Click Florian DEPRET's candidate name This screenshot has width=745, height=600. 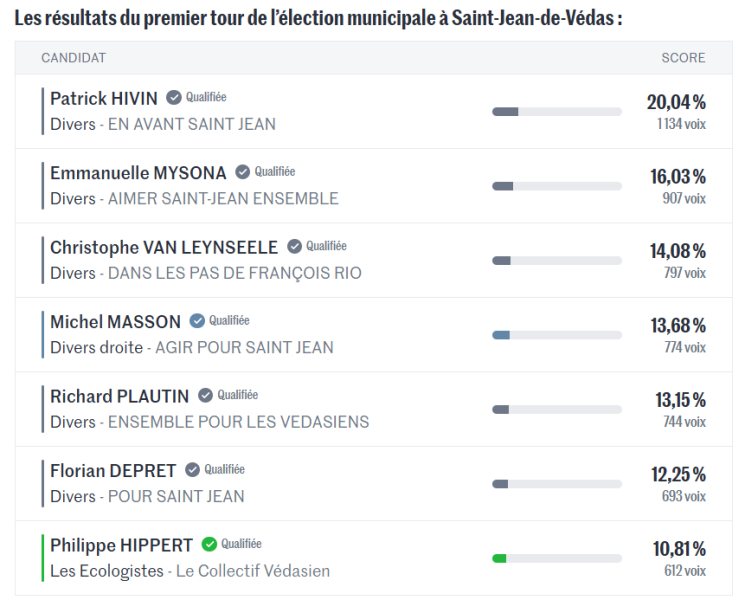coord(113,470)
